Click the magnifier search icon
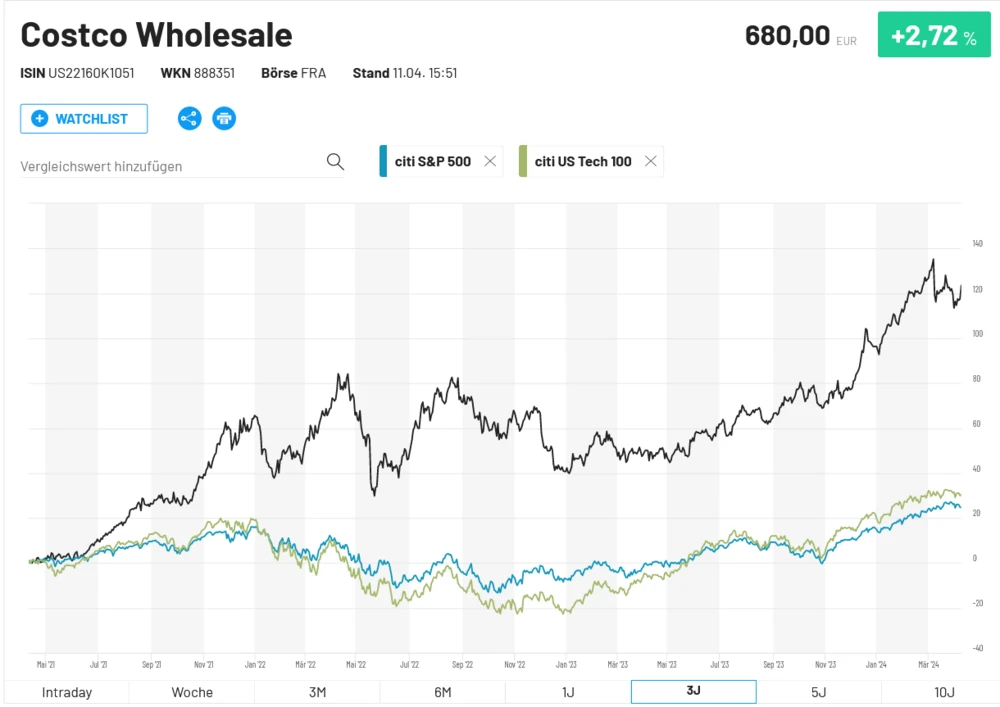This screenshot has width=1000, height=707. coord(335,161)
